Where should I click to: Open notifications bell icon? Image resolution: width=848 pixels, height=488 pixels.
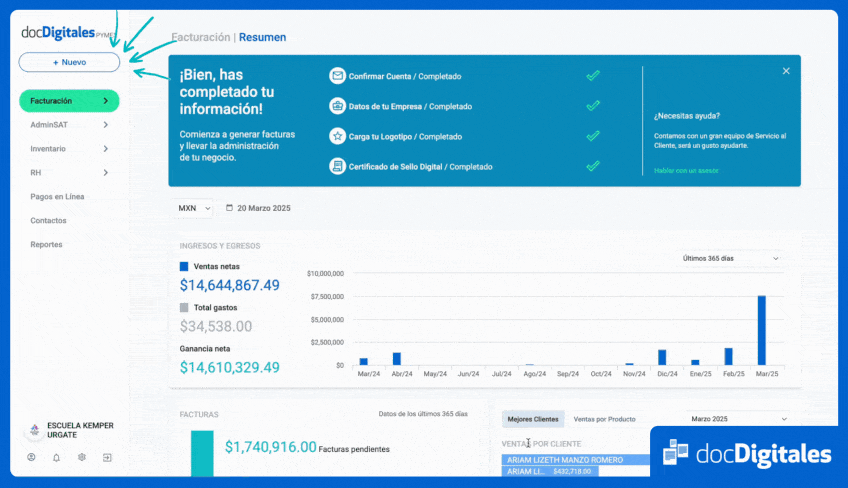(56, 458)
